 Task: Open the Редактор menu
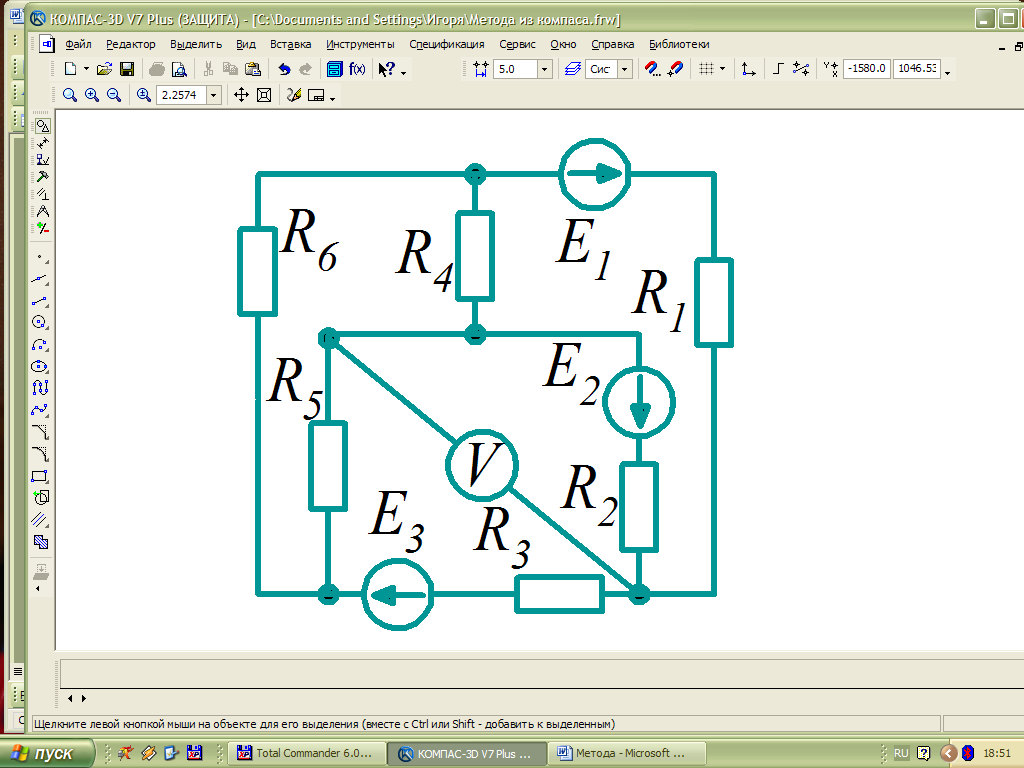131,44
